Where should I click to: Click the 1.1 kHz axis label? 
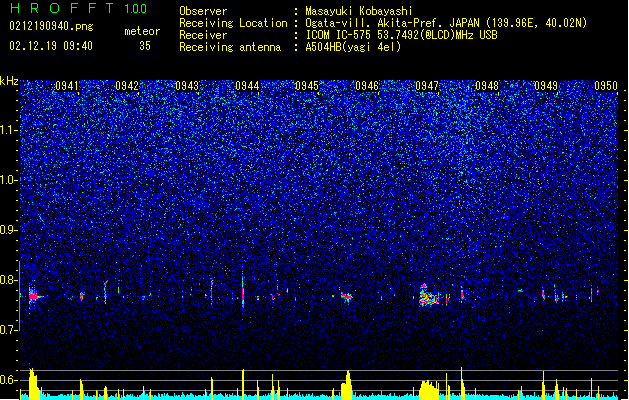9,130
